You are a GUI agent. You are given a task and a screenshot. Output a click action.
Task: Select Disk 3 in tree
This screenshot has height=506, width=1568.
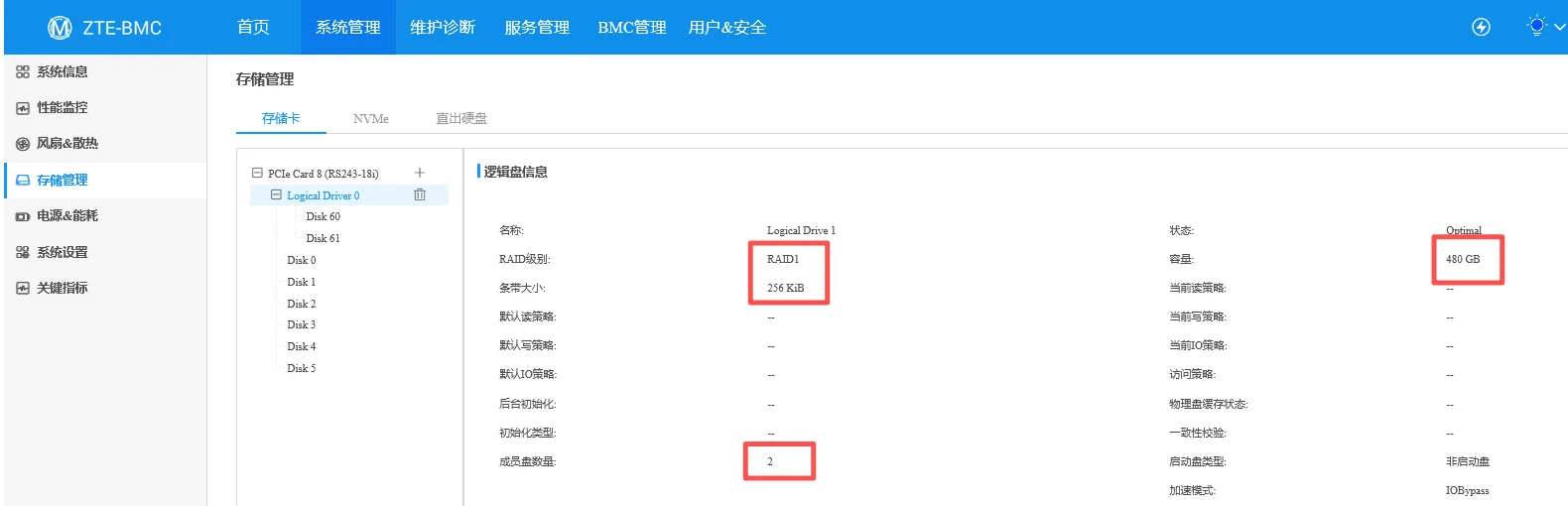[302, 324]
